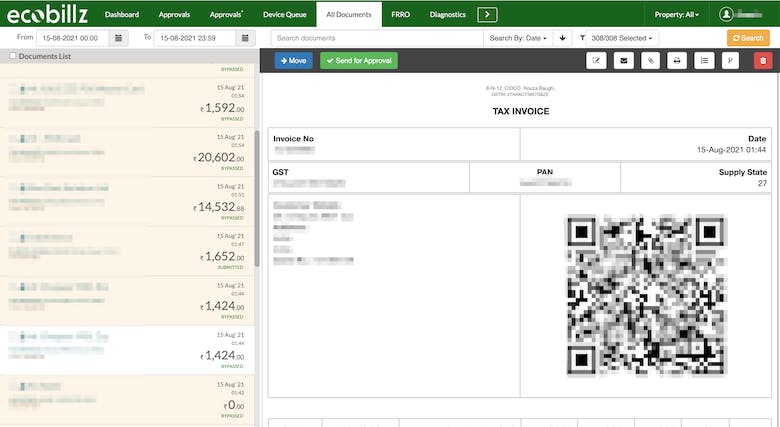The width and height of the screenshot is (780, 427).
Task: Select the All Documents tab
Action: pos(349,14)
